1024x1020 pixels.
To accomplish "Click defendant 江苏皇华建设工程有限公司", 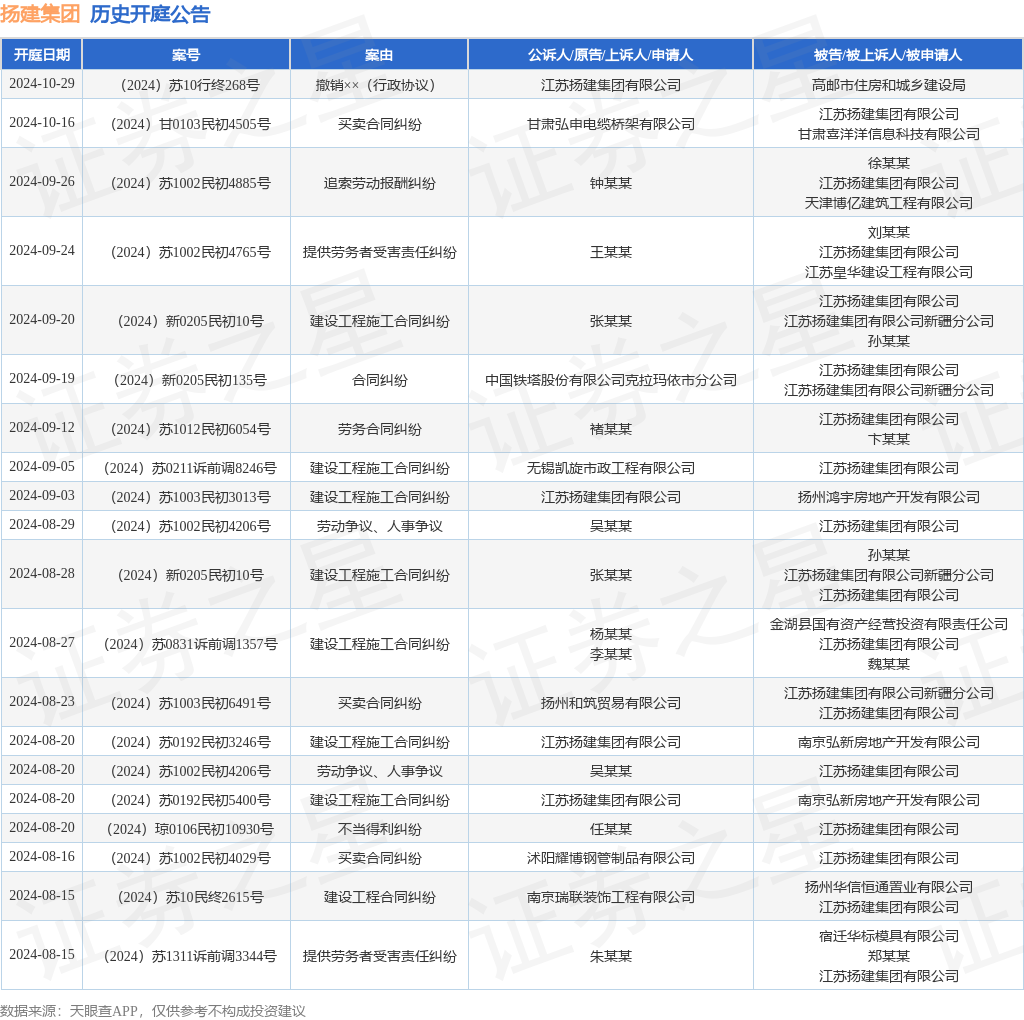I will click(888, 272).
